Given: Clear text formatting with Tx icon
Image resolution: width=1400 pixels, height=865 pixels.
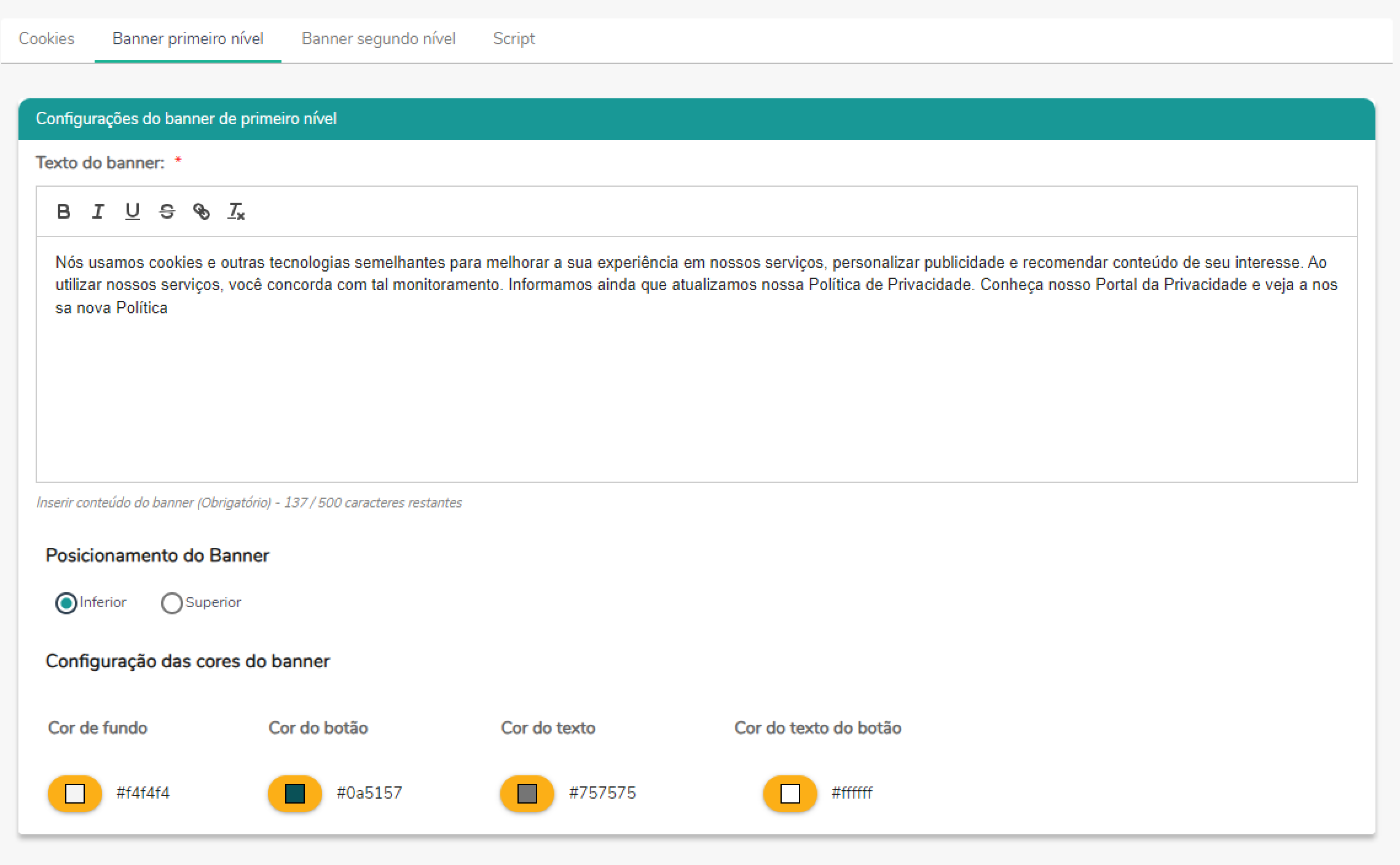Looking at the screenshot, I should pos(236,211).
